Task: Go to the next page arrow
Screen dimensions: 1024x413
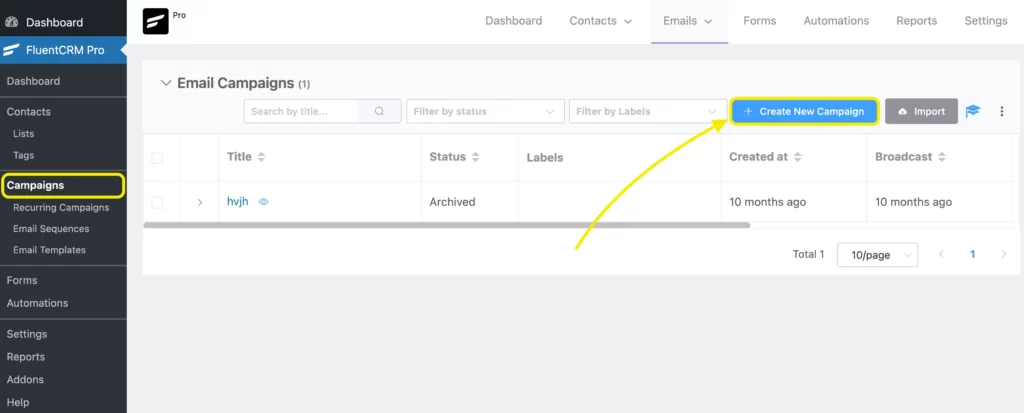Action: point(1004,254)
